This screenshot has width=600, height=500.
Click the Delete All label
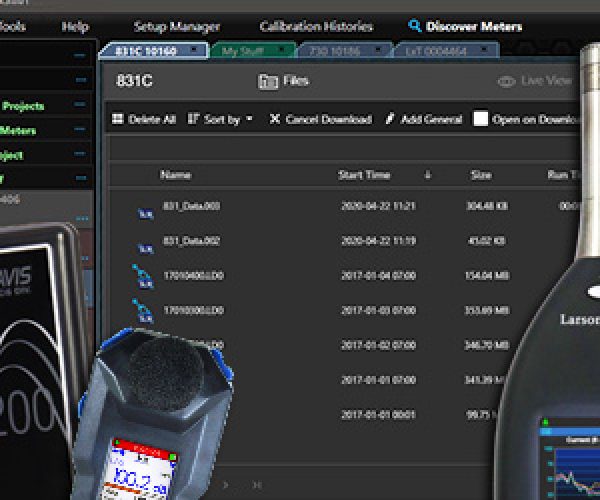(x=152, y=119)
